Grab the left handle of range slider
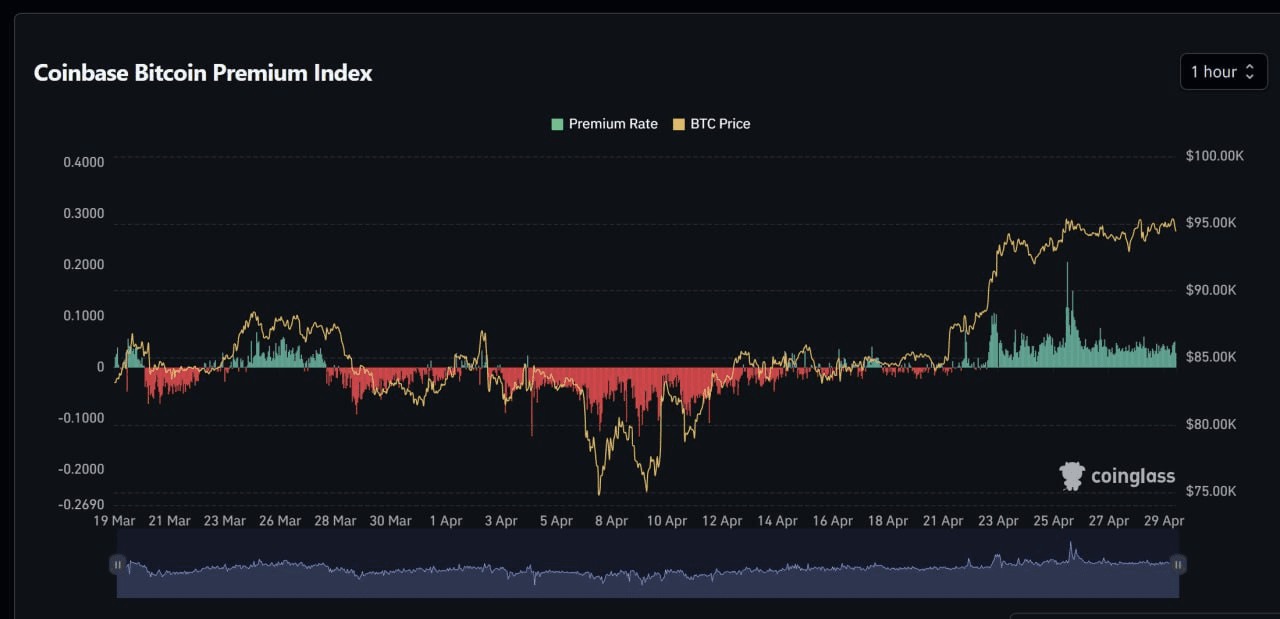1280x619 pixels. pos(118,565)
